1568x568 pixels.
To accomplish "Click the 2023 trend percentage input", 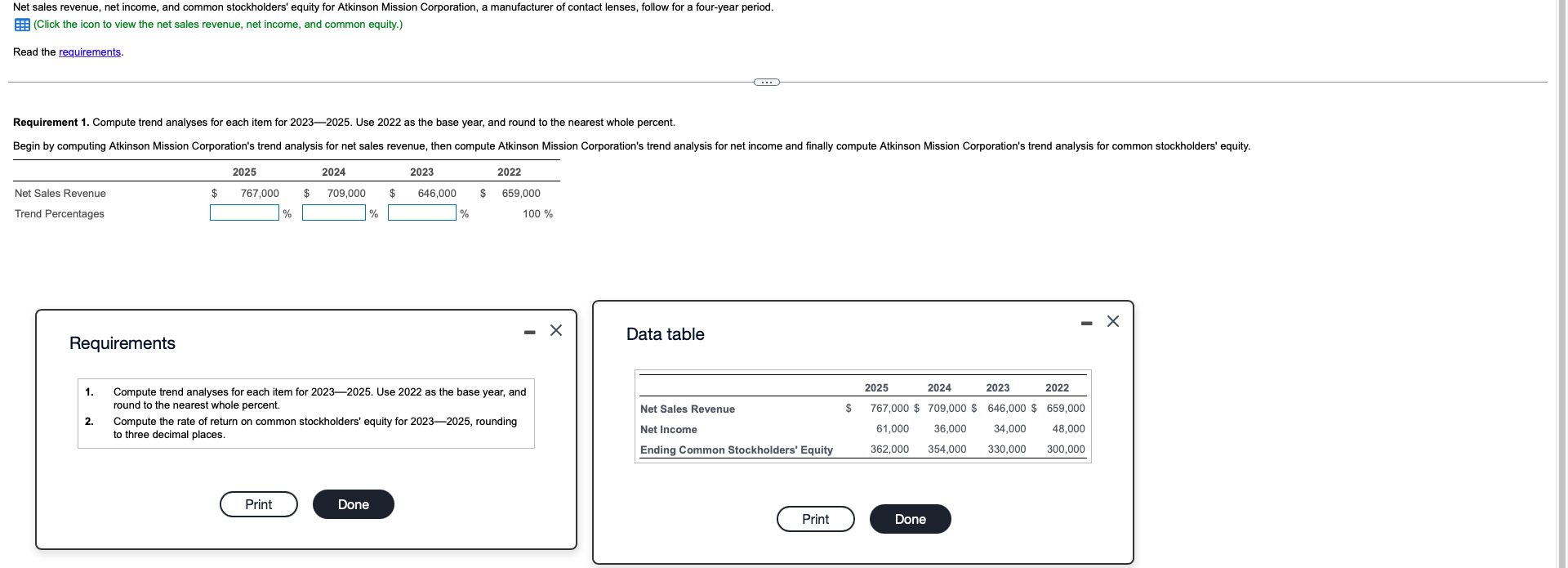I will (422, 212).
